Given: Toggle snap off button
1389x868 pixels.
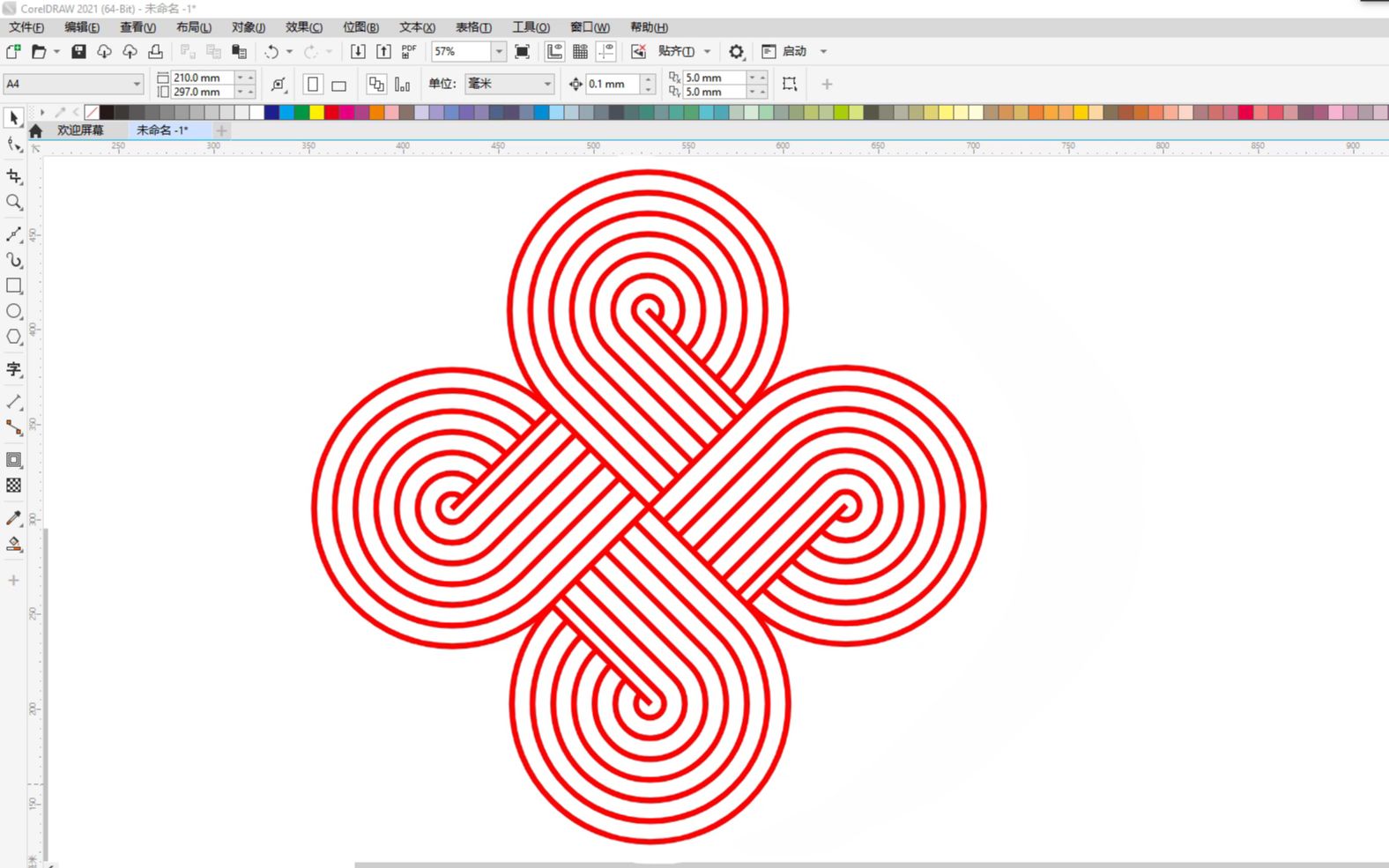Looking at the screenshot, I should coord(638,52).
